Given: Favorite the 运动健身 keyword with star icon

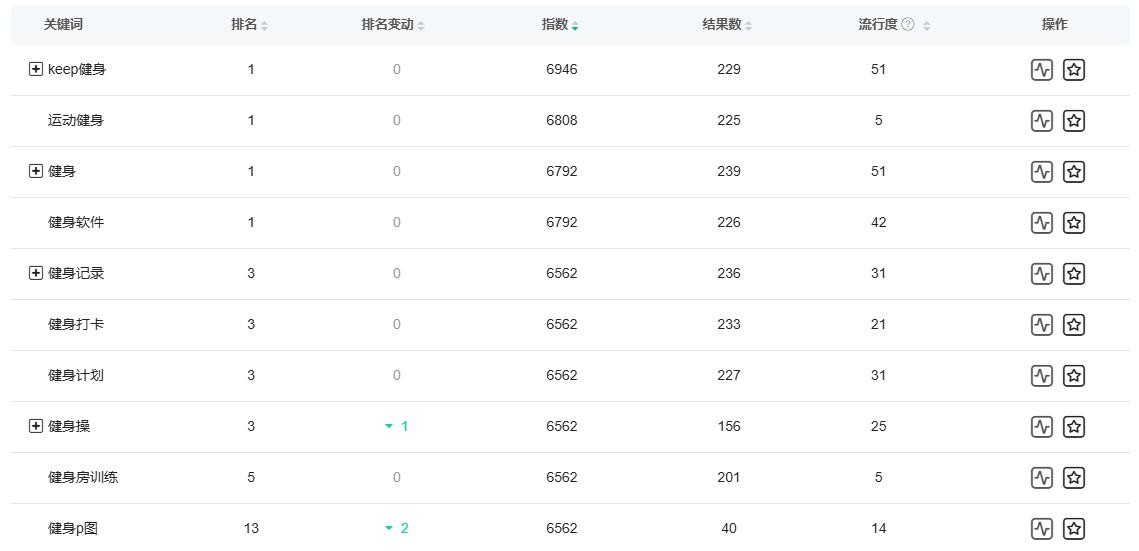Looking at the screenshot, I should 1074,121.
